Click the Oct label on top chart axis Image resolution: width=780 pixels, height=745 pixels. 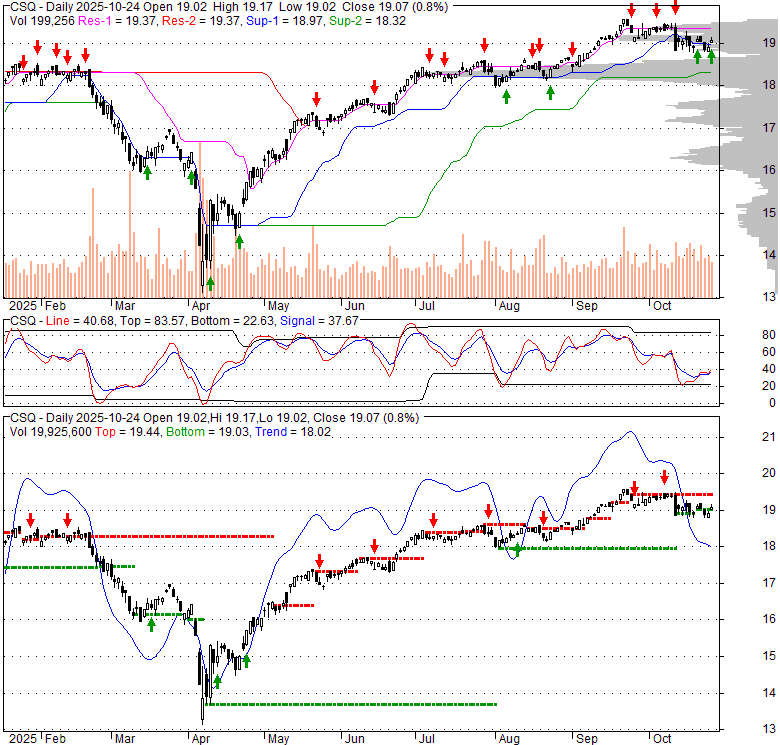click(x=662, y=305)
